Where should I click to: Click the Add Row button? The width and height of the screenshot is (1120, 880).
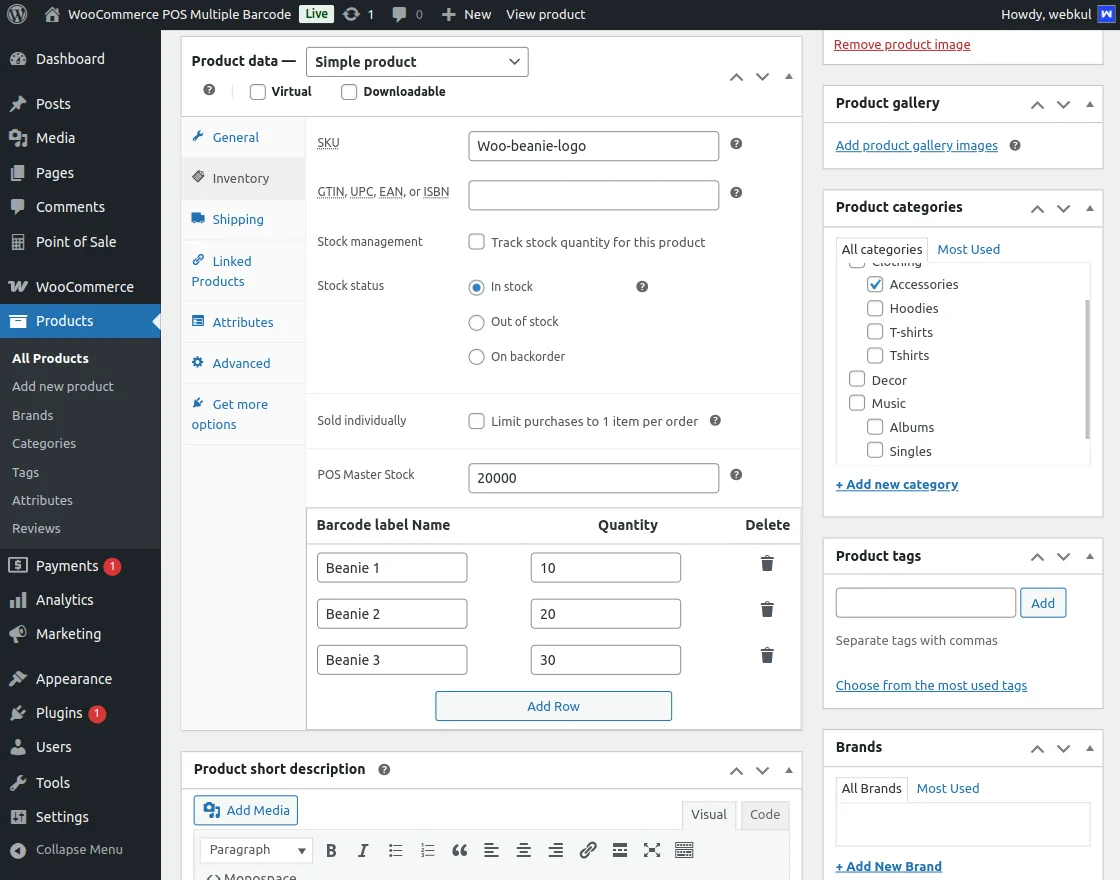point(553,705)
